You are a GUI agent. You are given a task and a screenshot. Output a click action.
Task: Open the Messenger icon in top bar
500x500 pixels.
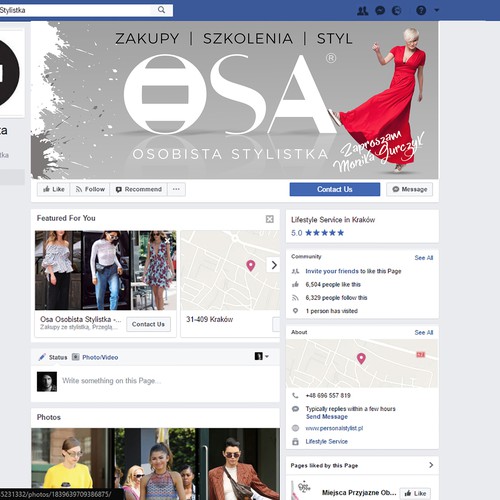click(x=380, y=11)
